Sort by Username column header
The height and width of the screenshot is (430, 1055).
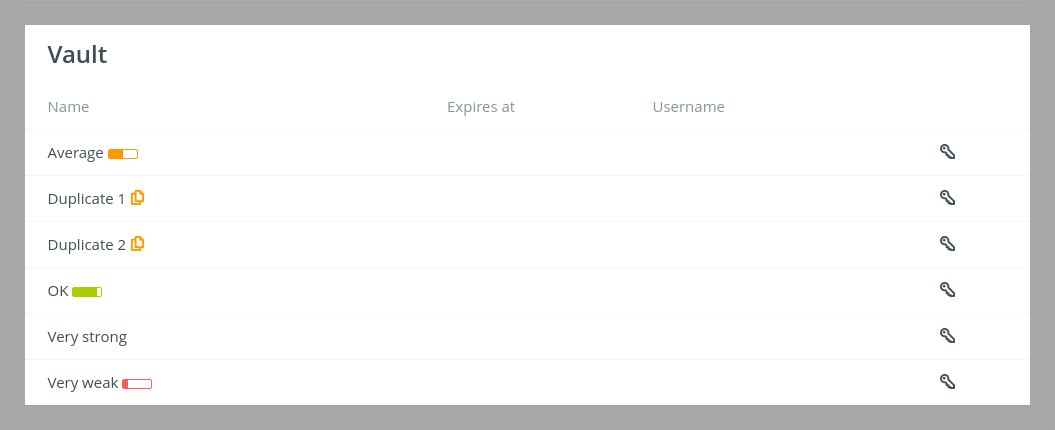688,107
